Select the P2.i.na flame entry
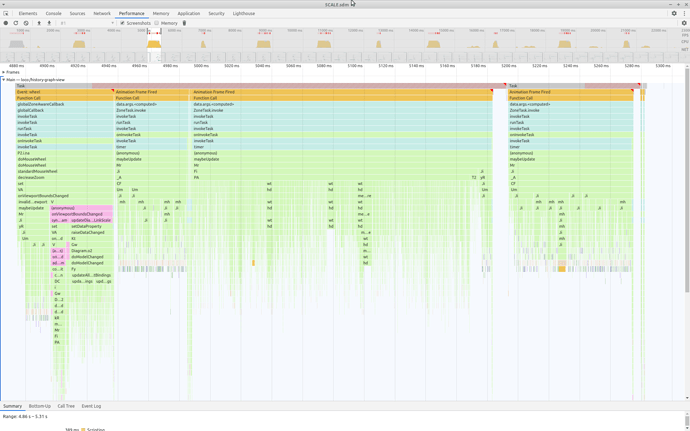 [65, 153]
